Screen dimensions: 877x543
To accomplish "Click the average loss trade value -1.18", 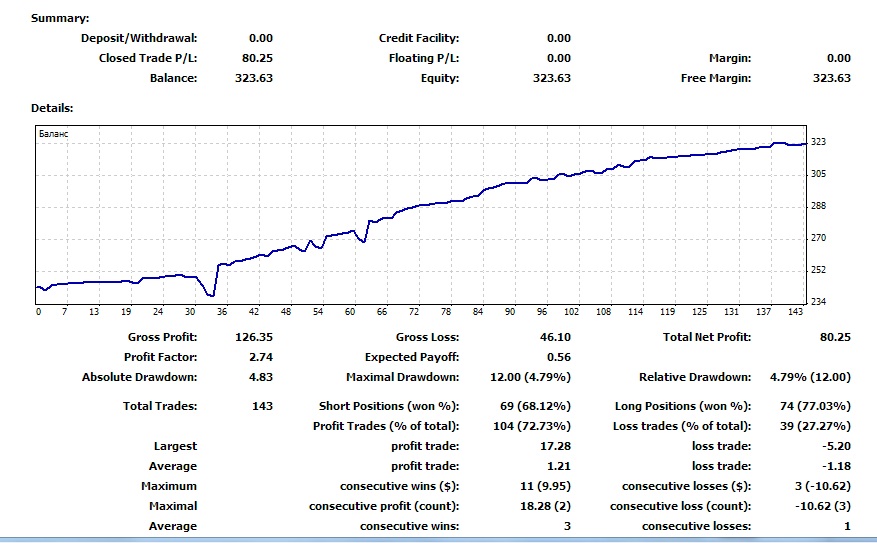I will 837,466.
